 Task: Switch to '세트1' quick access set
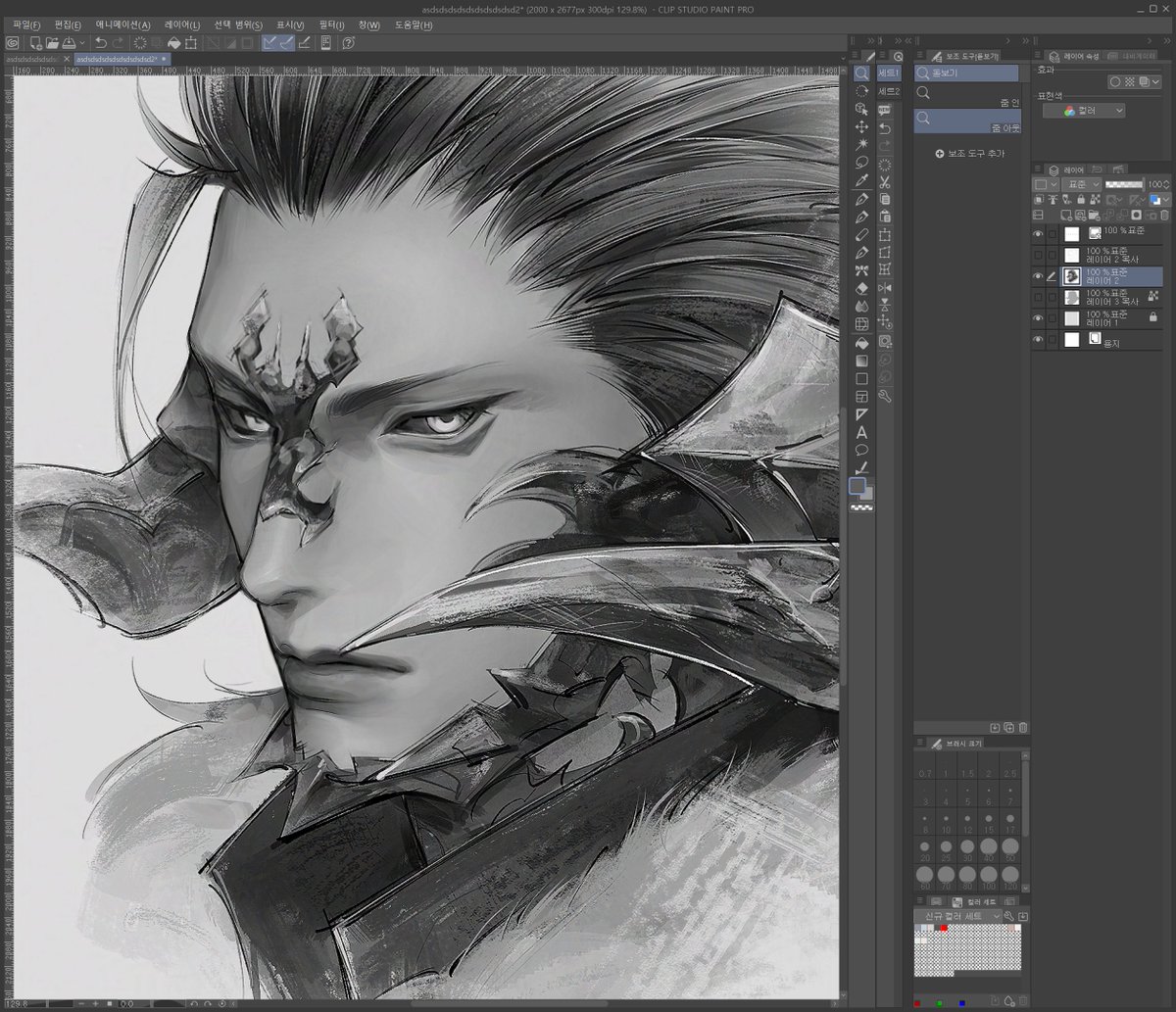(888, 73)
